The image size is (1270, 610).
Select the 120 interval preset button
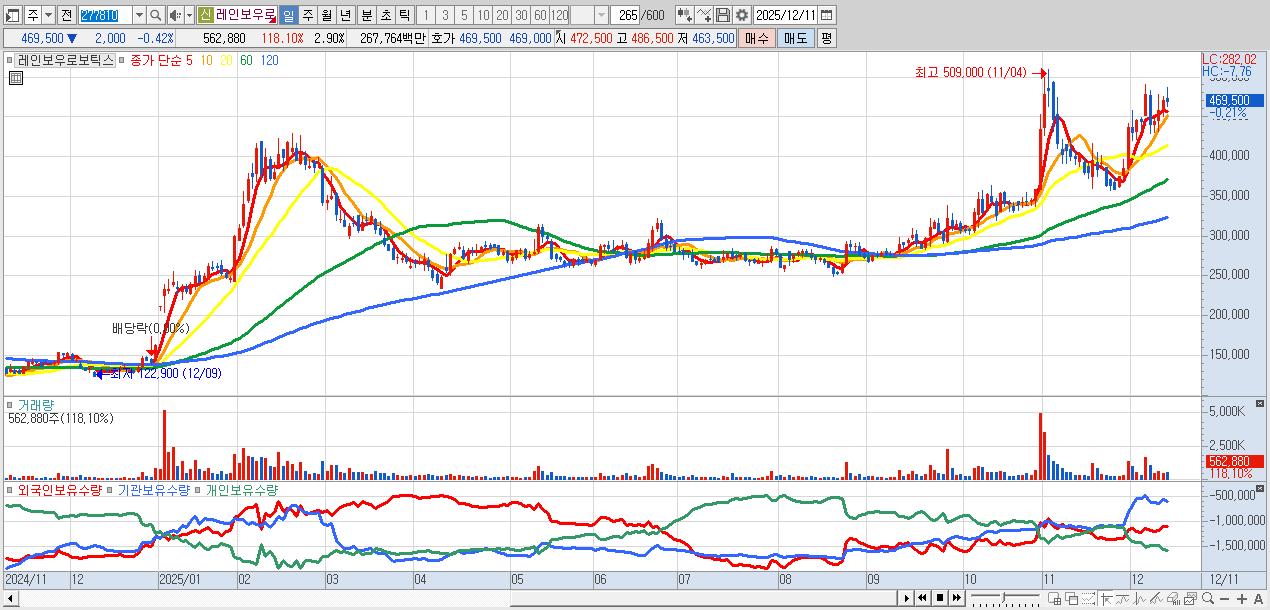point(560,15)
